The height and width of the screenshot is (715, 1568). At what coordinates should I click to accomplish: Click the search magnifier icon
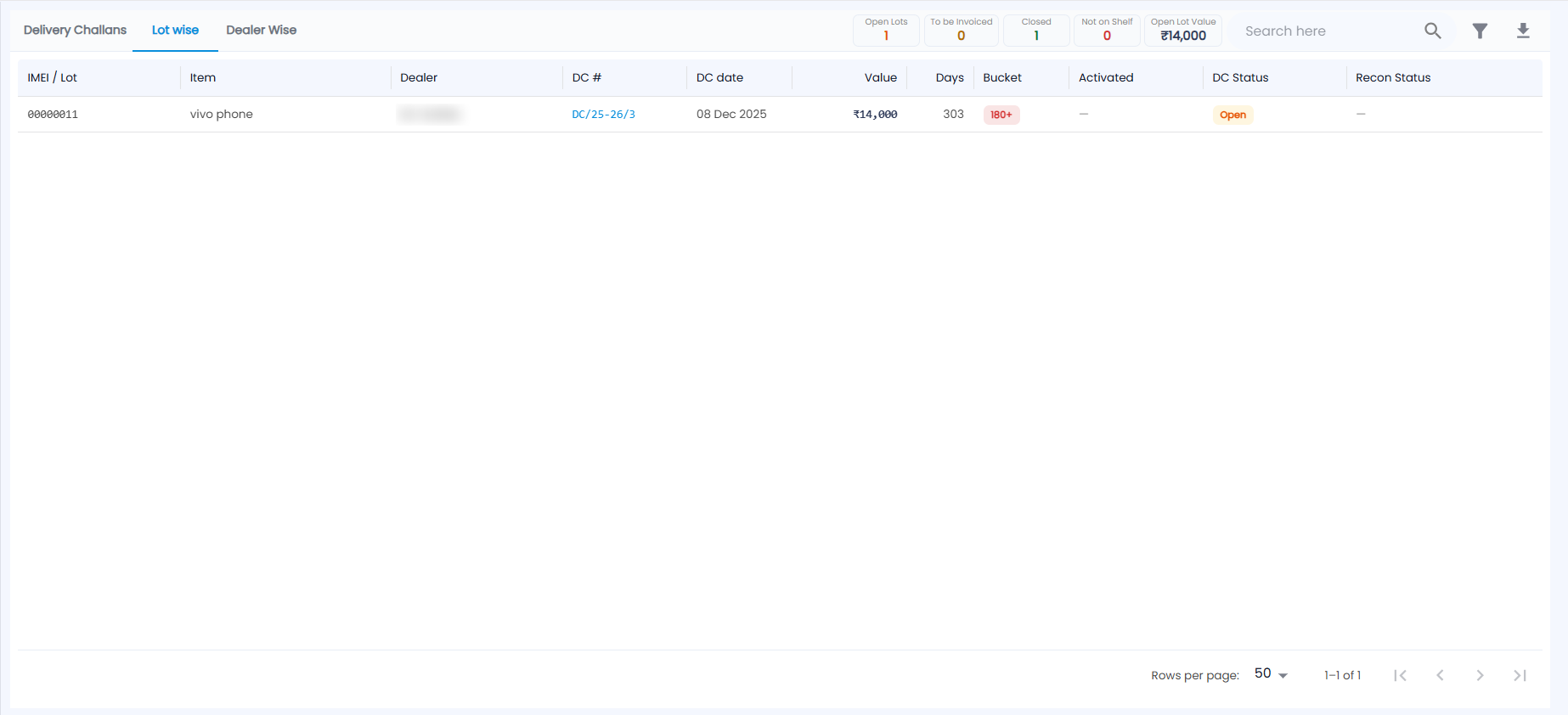1432,31
